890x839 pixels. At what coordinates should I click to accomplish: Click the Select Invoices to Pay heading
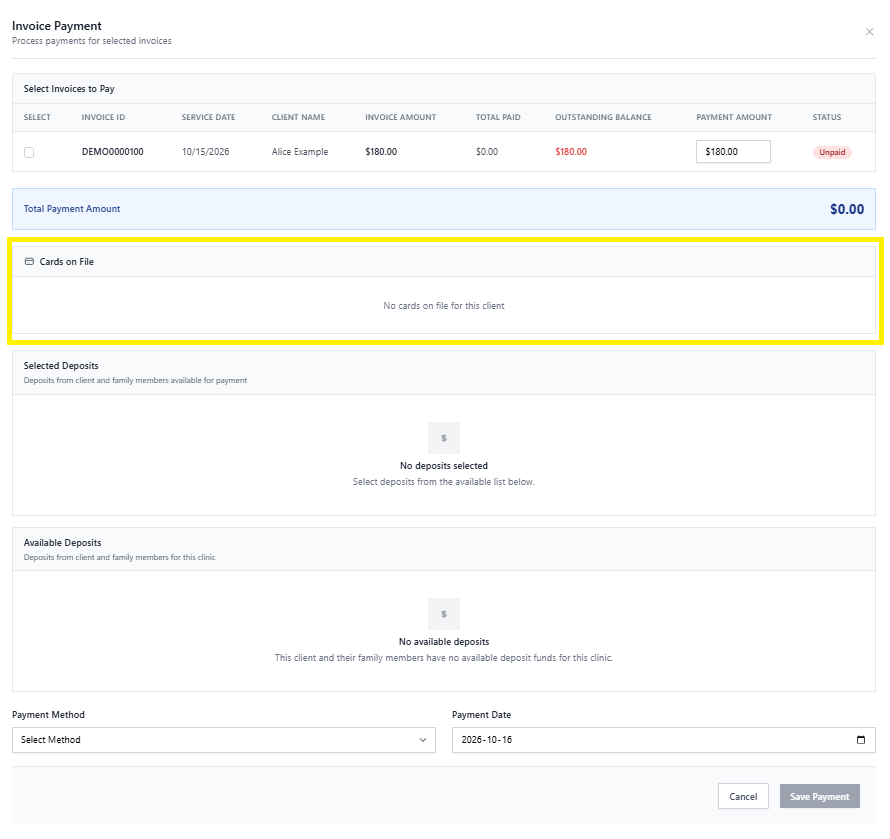pos(69,89)
